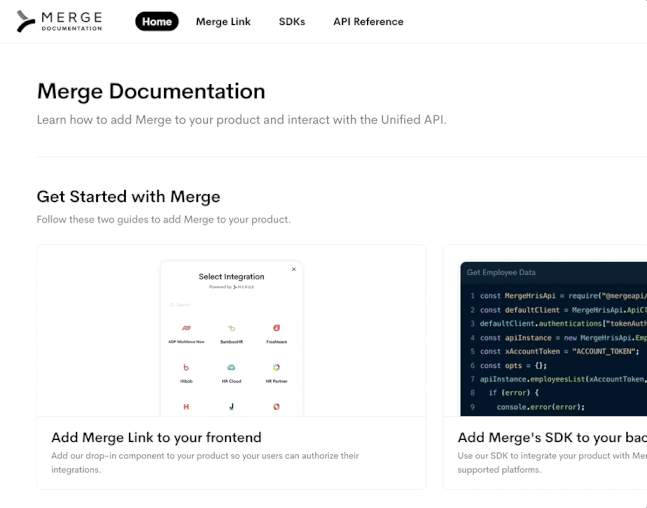Click the search field in Select Integration
Screen dimensions: 647x508
click(231, 305)
